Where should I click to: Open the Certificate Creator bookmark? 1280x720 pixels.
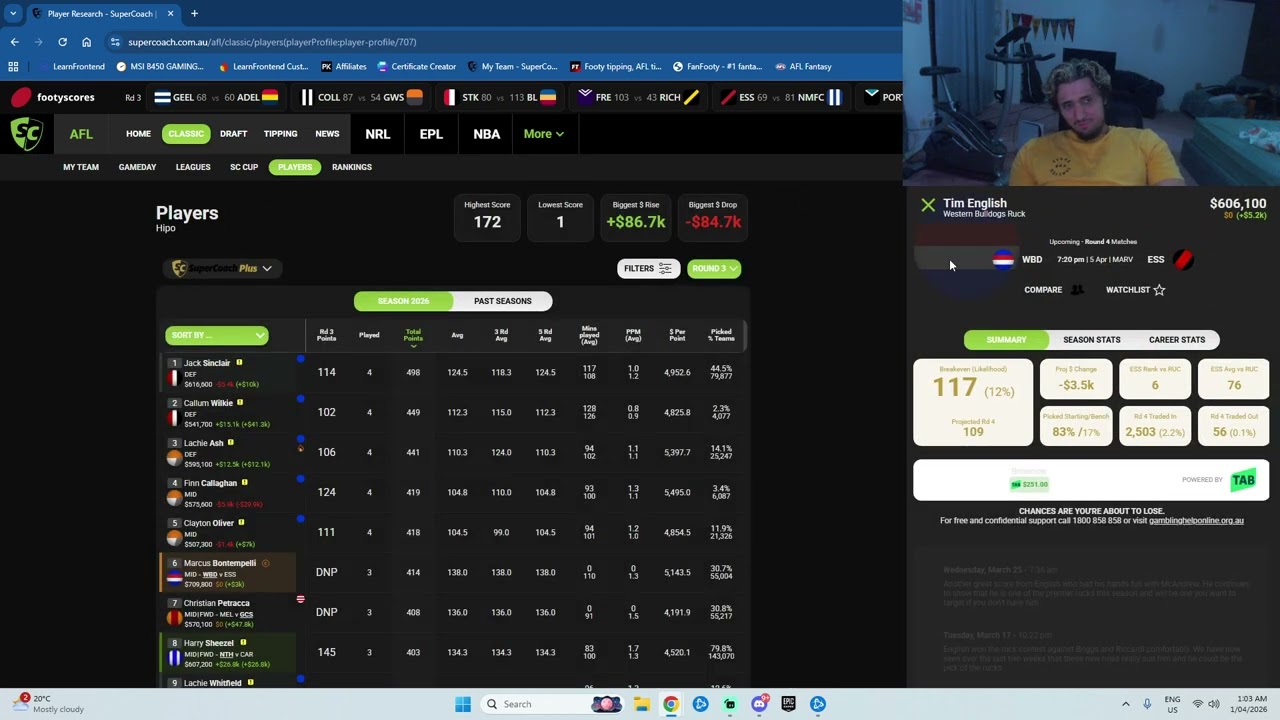tap(416, 67)
